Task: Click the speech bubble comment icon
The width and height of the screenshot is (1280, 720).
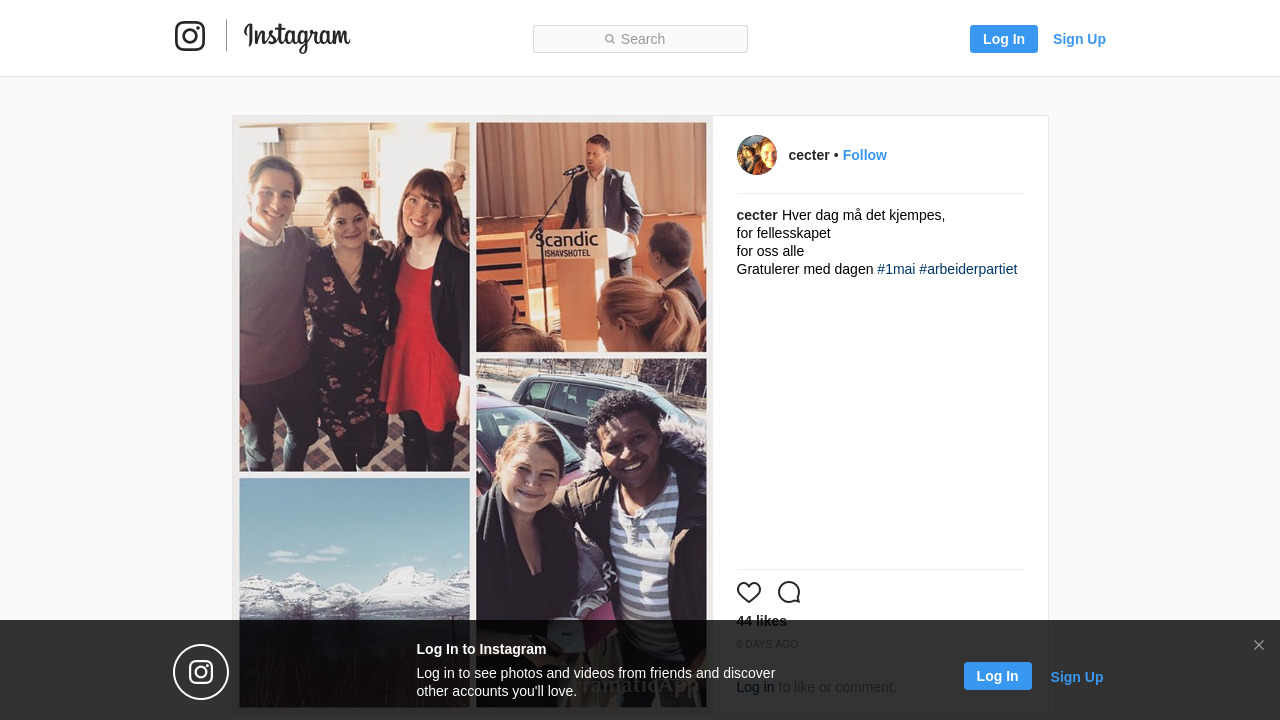Action: pos(789,592)
